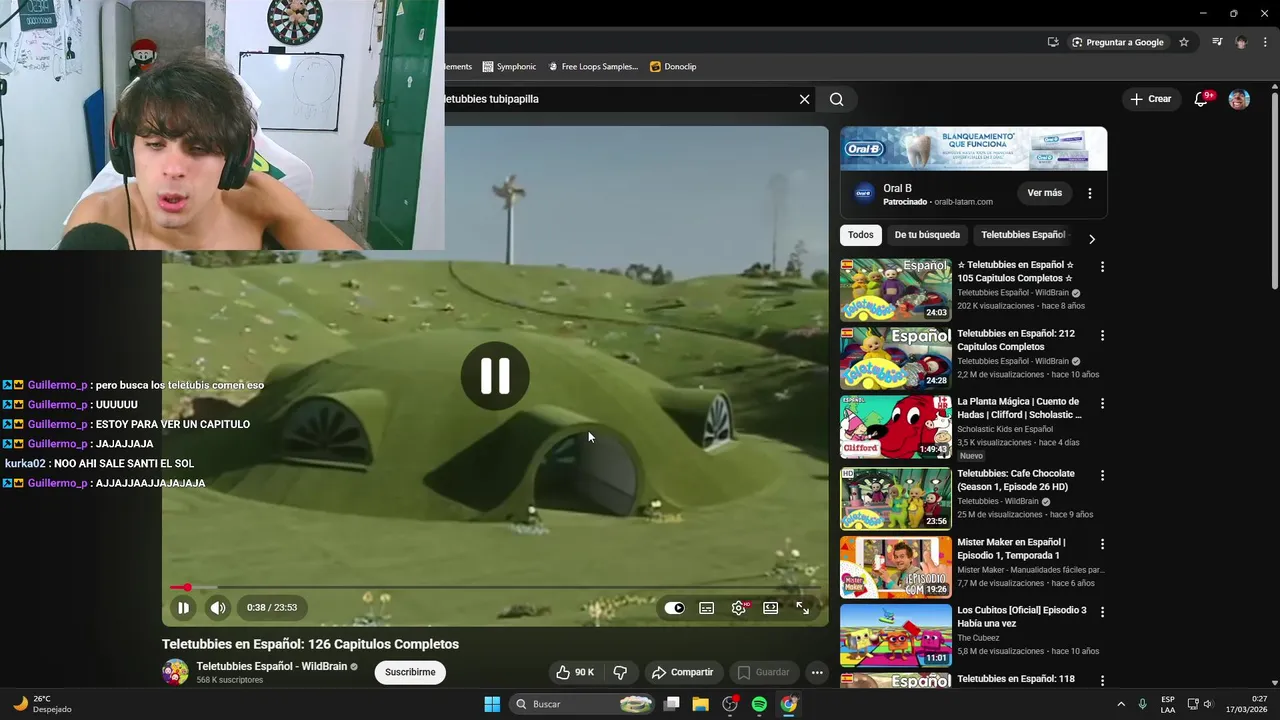1280x720 pixels.
Task: Open the Windows Start menu
Action: tap(492, 704)
